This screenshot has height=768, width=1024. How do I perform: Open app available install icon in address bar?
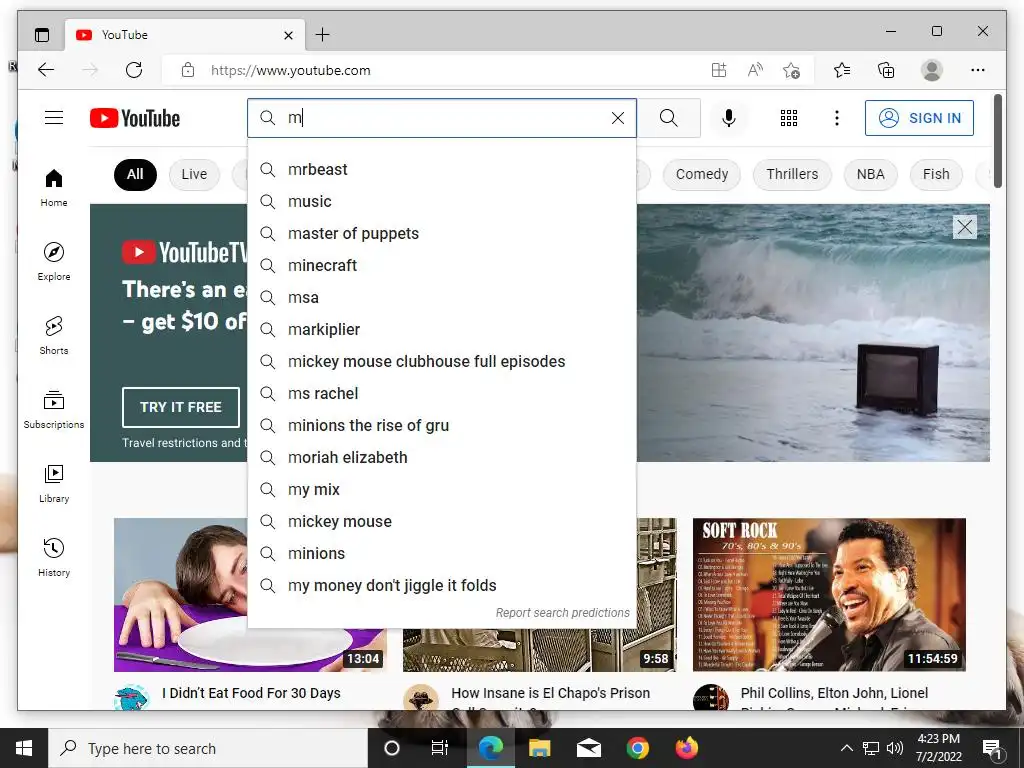click(718, 70)
